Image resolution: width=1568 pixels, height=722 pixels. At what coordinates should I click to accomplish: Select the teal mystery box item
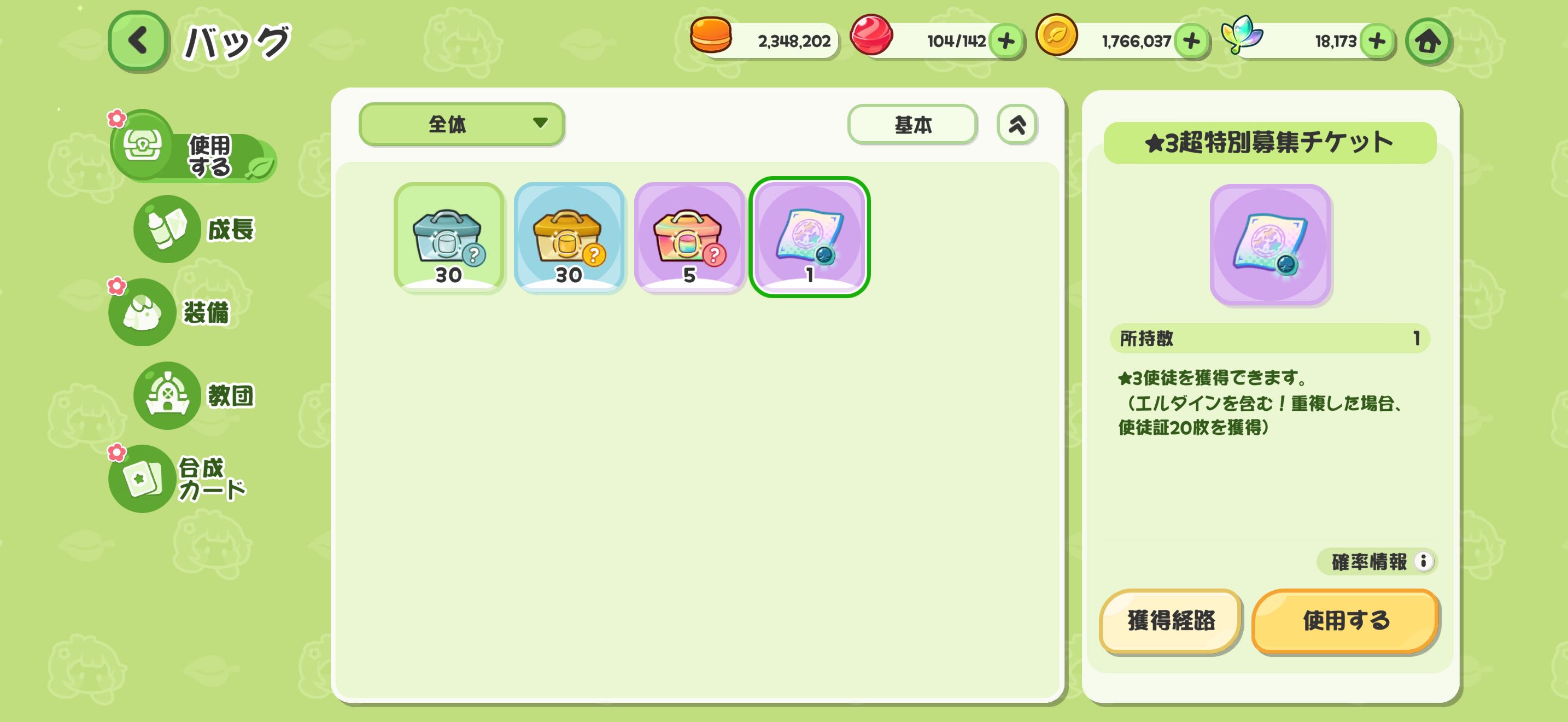(449, 237)
